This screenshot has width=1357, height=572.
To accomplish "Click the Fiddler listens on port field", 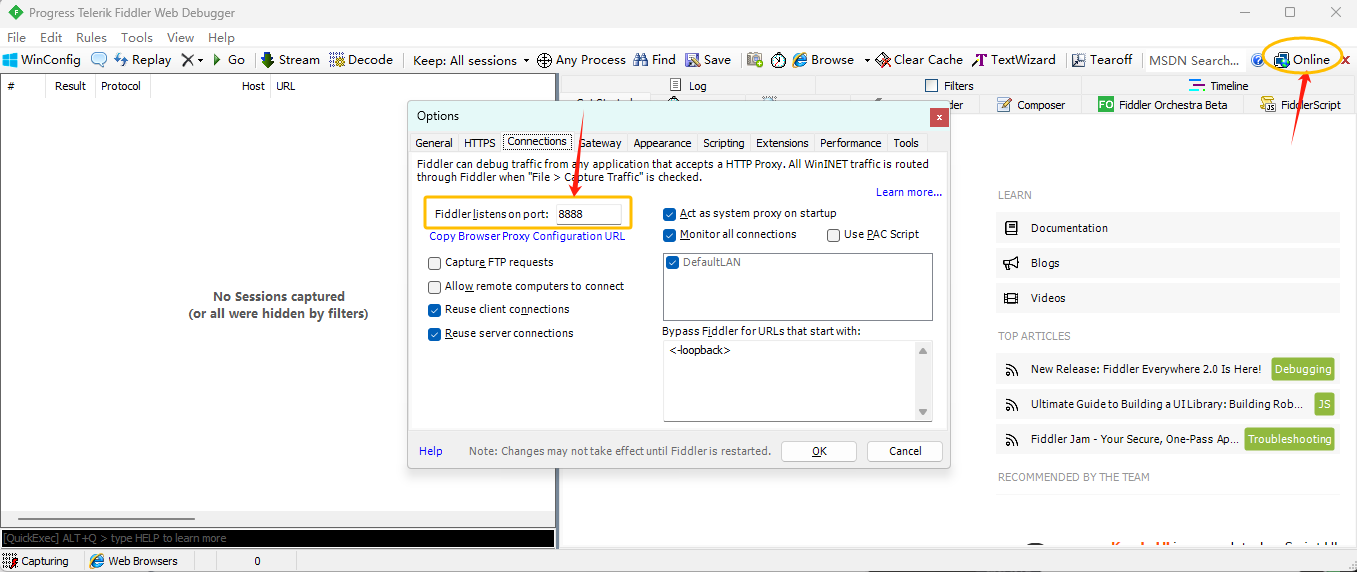I will click(x=588, y=214).
